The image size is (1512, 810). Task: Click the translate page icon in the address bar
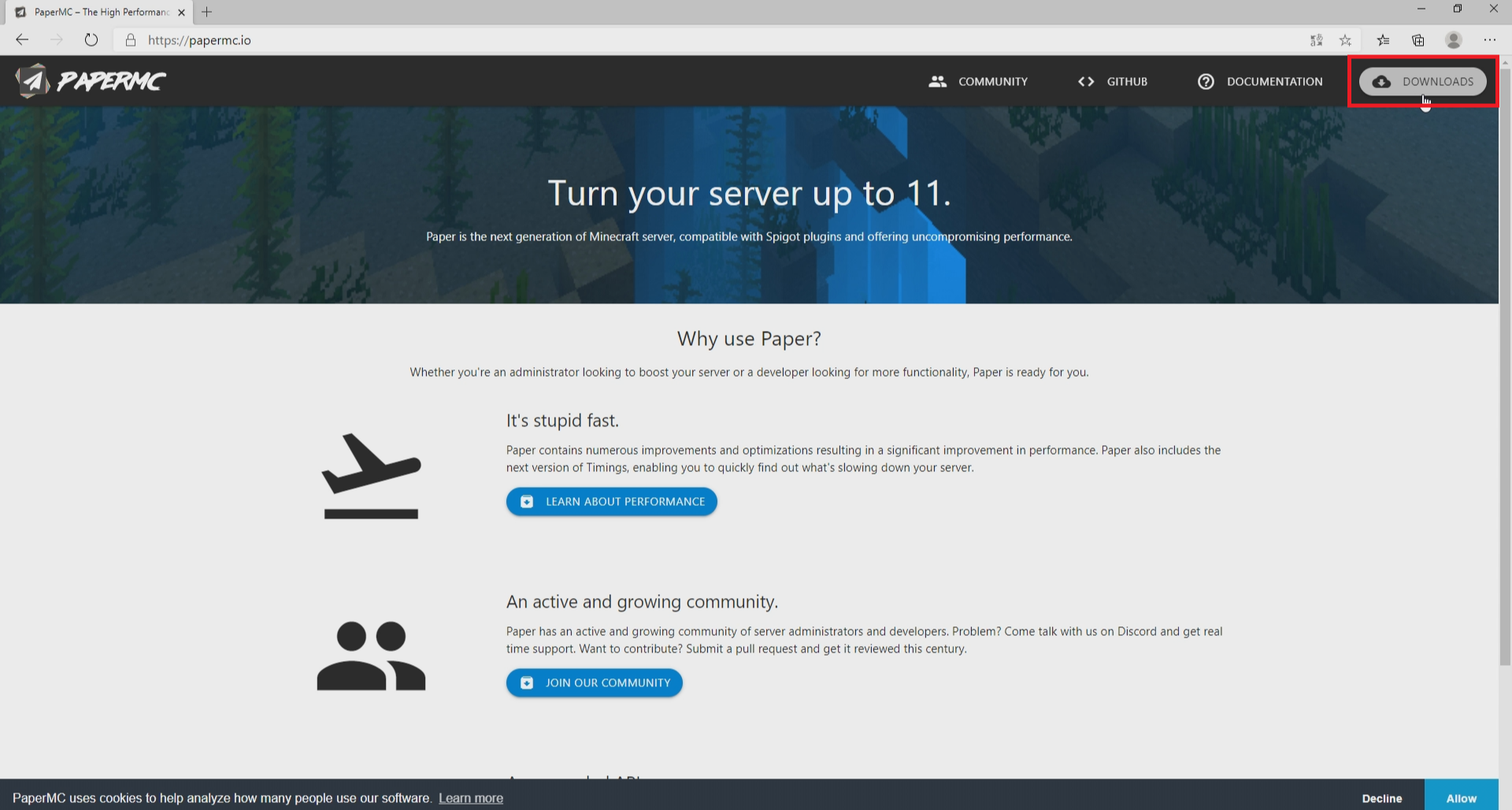[x=1316, y=40]
